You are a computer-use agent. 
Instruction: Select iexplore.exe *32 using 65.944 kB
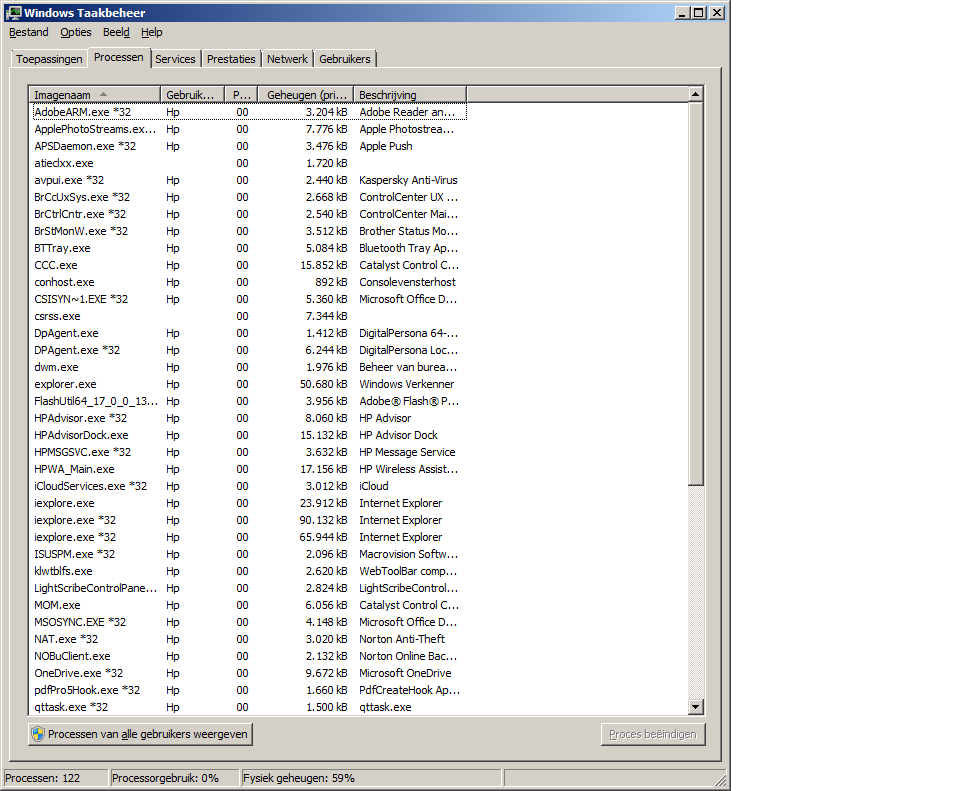pos(249,537)
